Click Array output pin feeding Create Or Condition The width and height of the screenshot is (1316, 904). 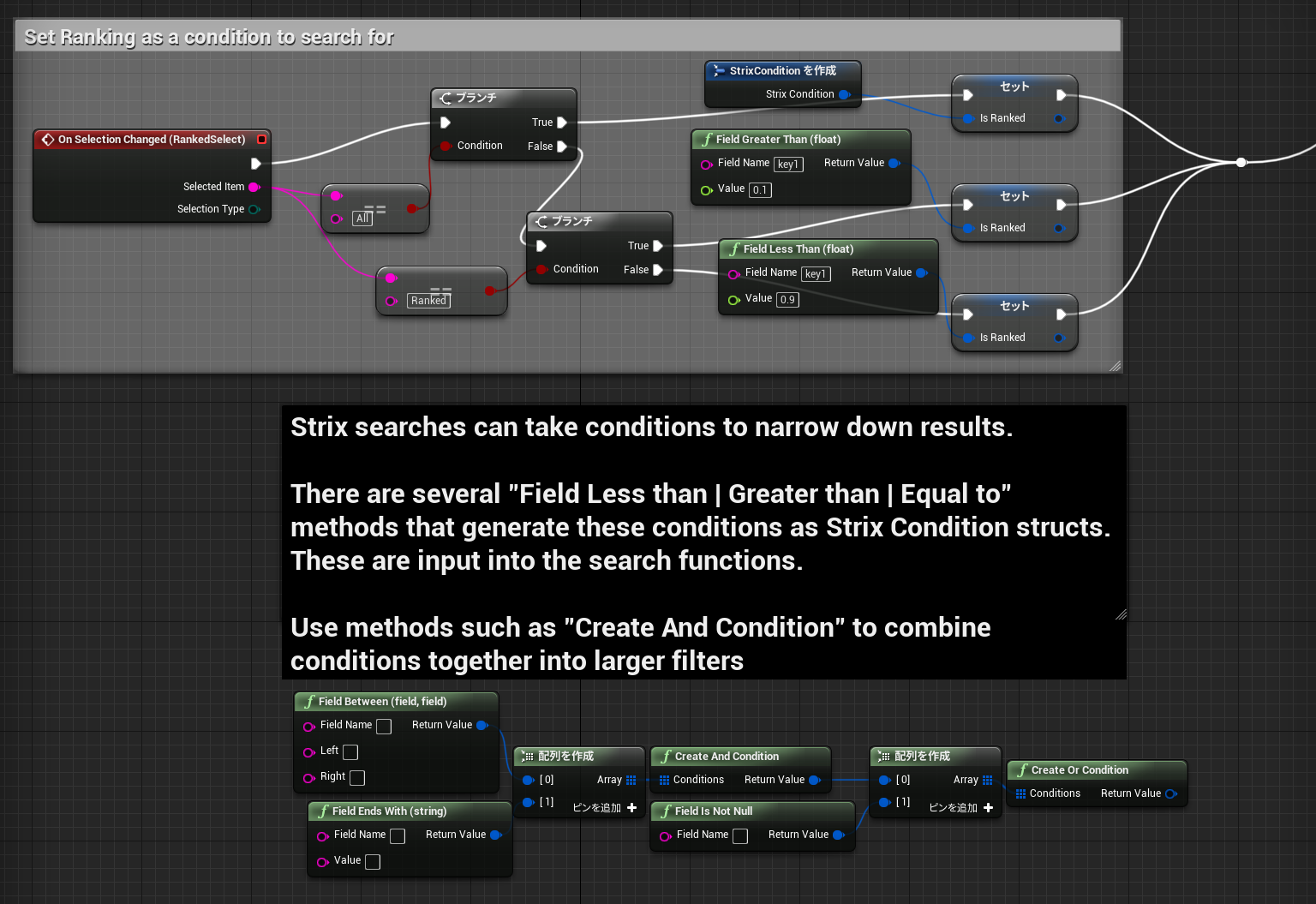click(988, 780)
